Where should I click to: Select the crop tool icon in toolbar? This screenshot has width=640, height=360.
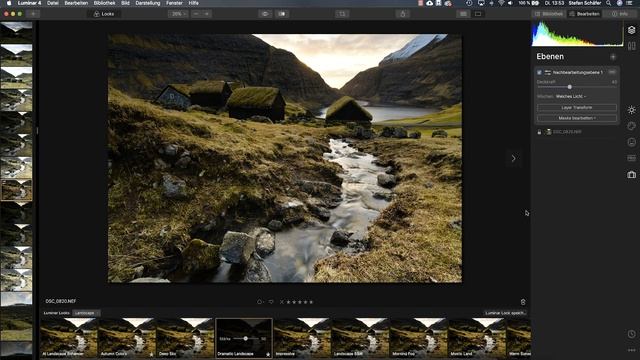(x=342, y=14)
